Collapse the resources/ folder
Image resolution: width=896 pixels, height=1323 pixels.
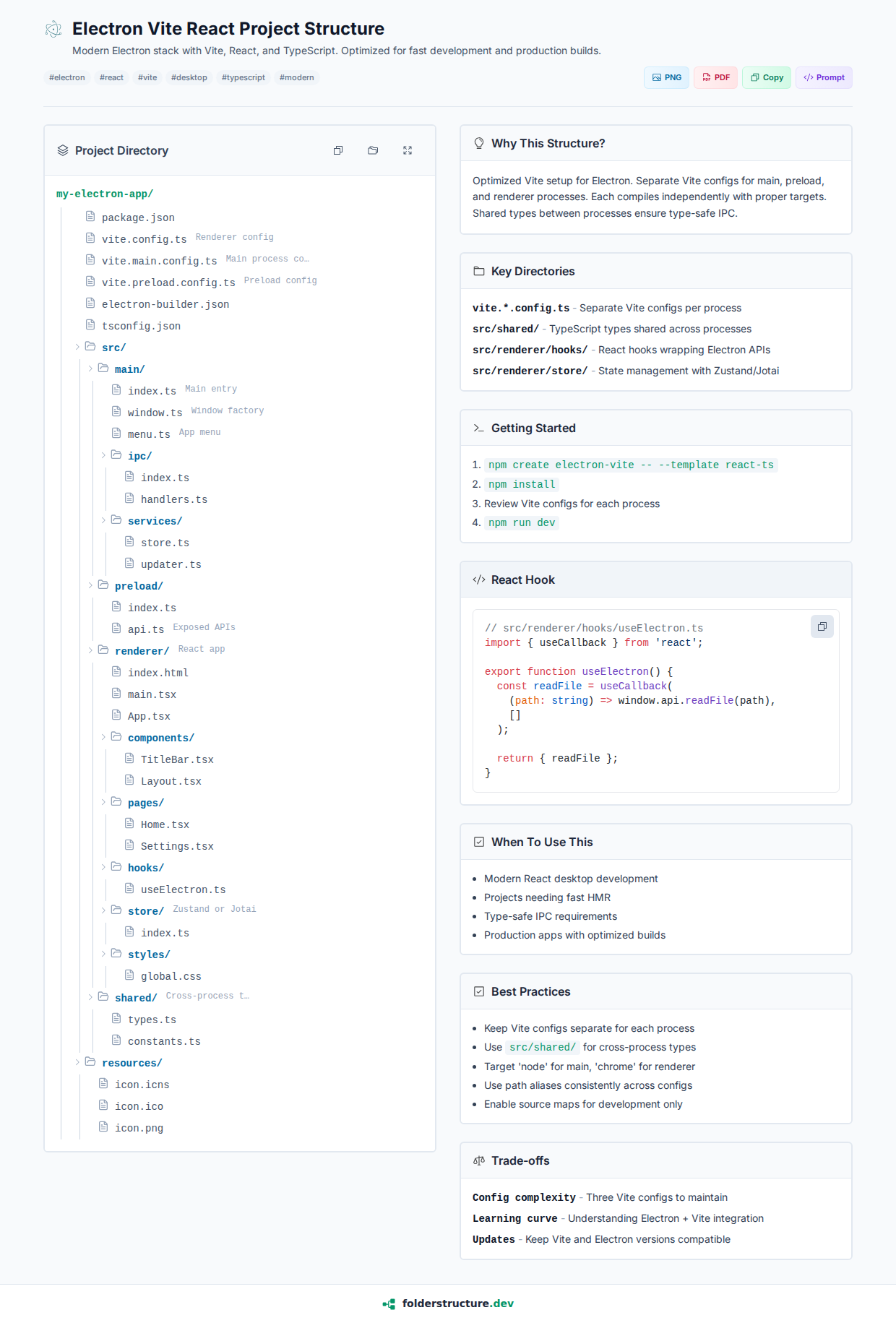pyautogui.click(x=77, y=1063)
